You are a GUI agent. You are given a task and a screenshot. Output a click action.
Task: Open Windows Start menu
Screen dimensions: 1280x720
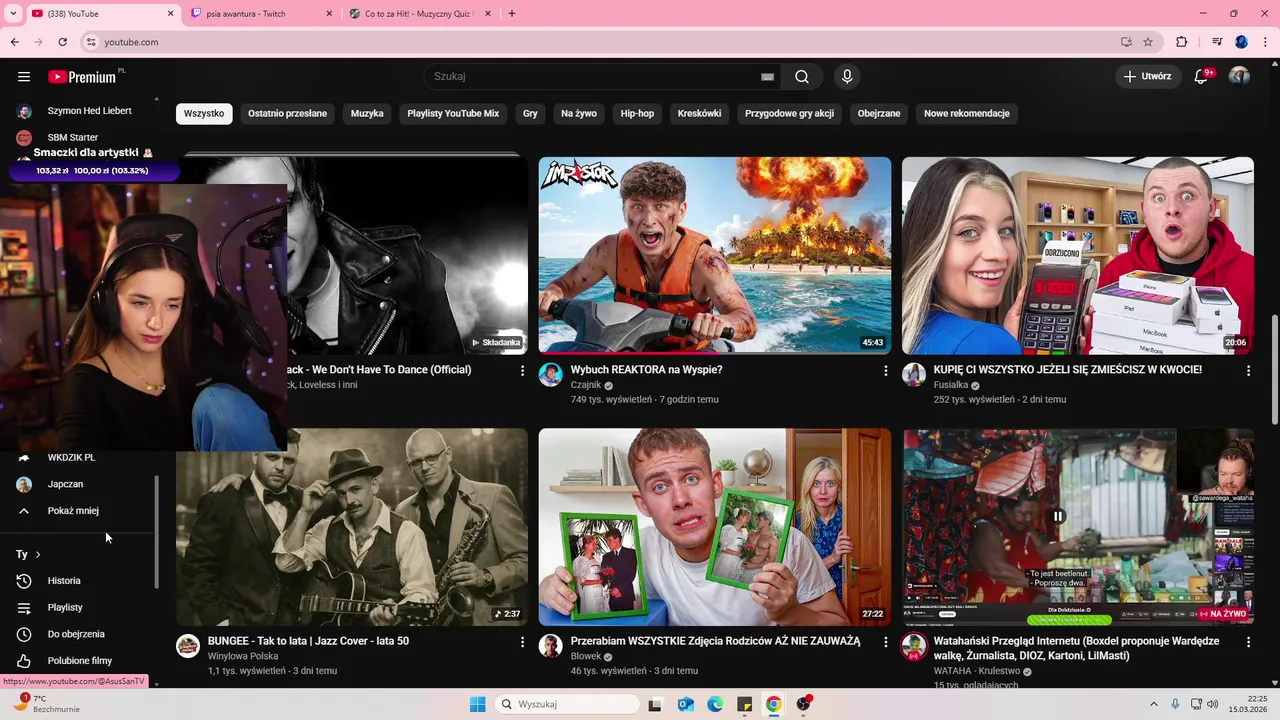478,705
